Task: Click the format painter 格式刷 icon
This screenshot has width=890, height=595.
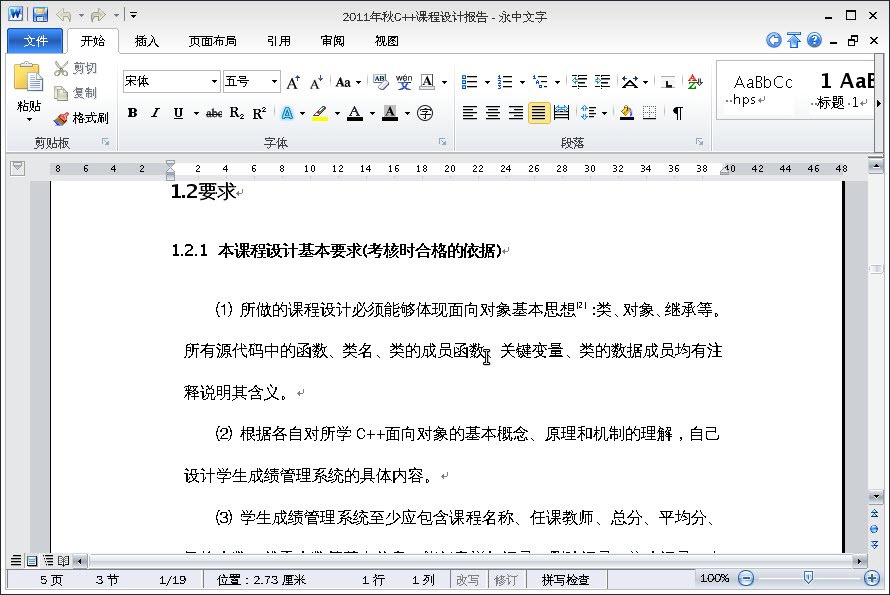Action: pyautogui.click(x=62, y=118)
